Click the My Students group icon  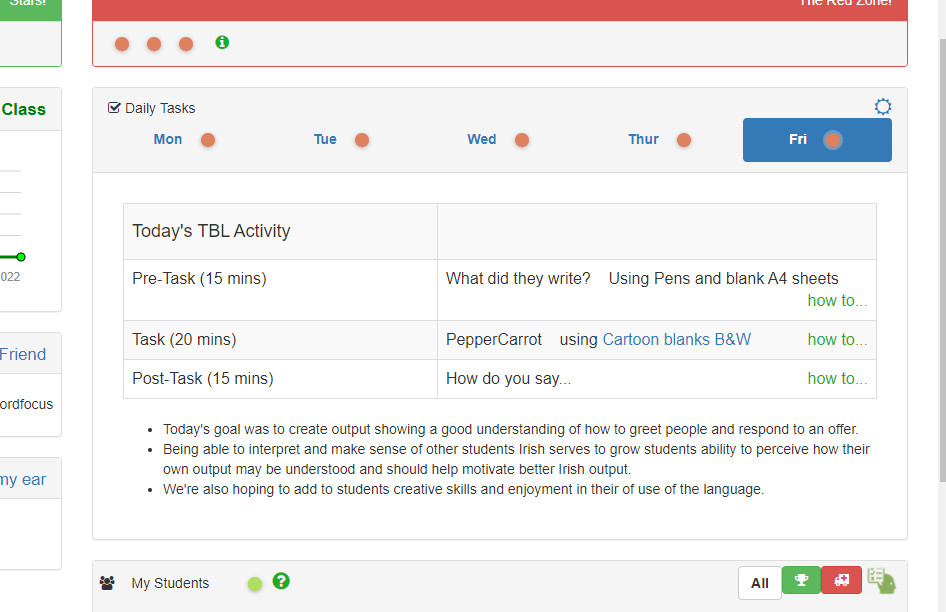pyautogui.click(x=107, y=583)
